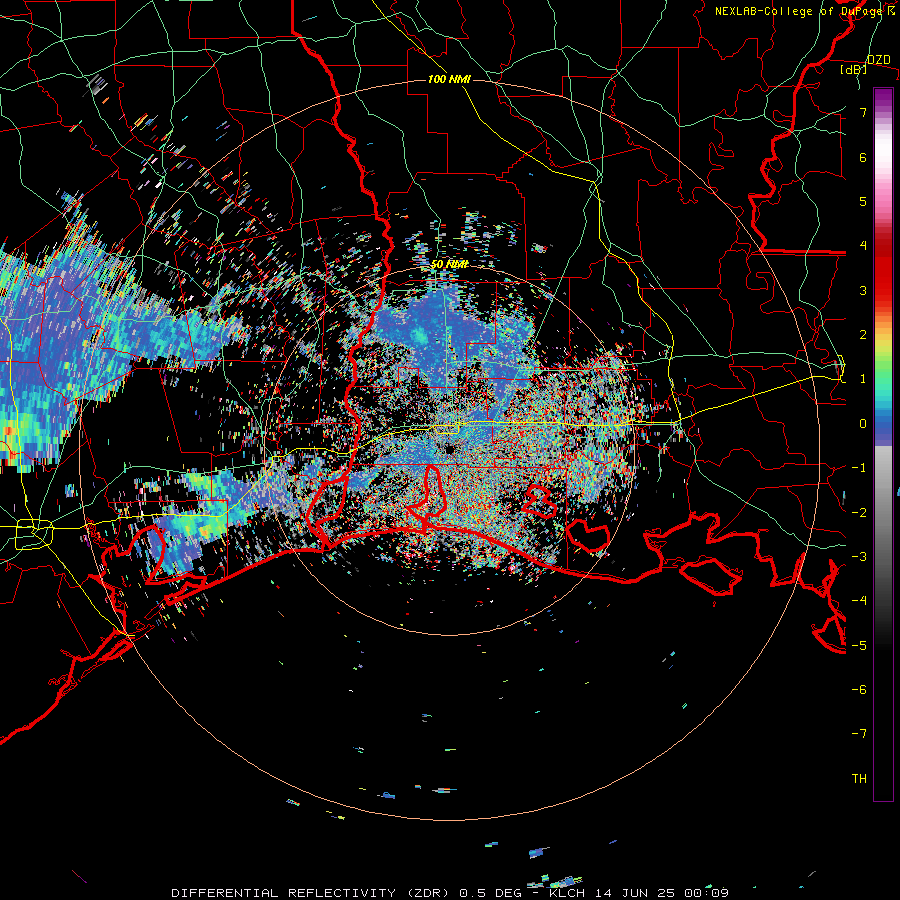
Task: Click the '0.5 DEG' elevation label
Action: click(x=490, y=893)
